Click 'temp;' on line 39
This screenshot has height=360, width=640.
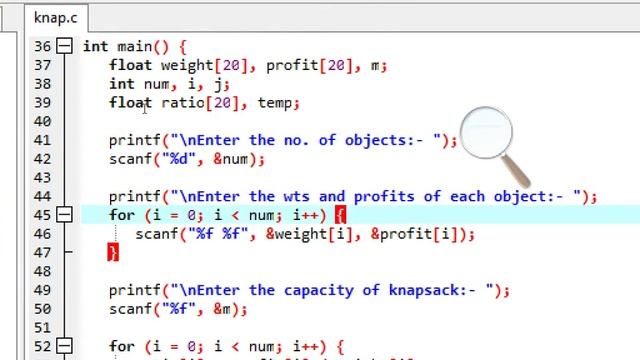(279, 103)
